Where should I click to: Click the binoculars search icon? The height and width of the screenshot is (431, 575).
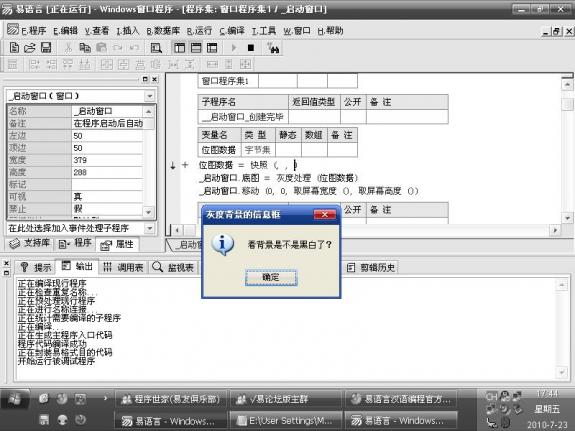(x=273, y=48)
